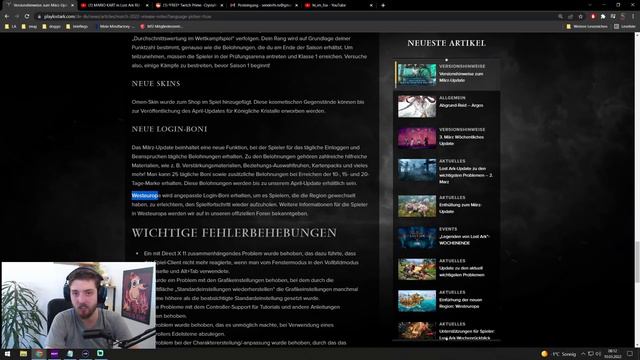Close the Versionshinweise zum März-Update tab
The width and height of the screenshot is (640, 360).
point(73,5)
